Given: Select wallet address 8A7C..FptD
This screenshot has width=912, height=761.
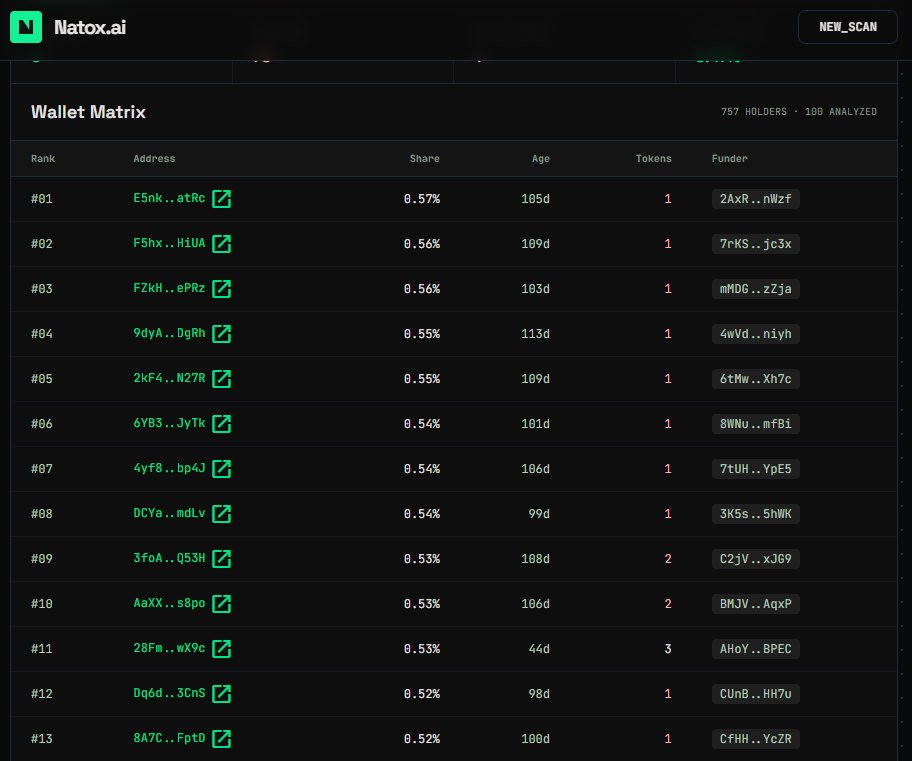Looking at the screenshot, I should (169, 738).
